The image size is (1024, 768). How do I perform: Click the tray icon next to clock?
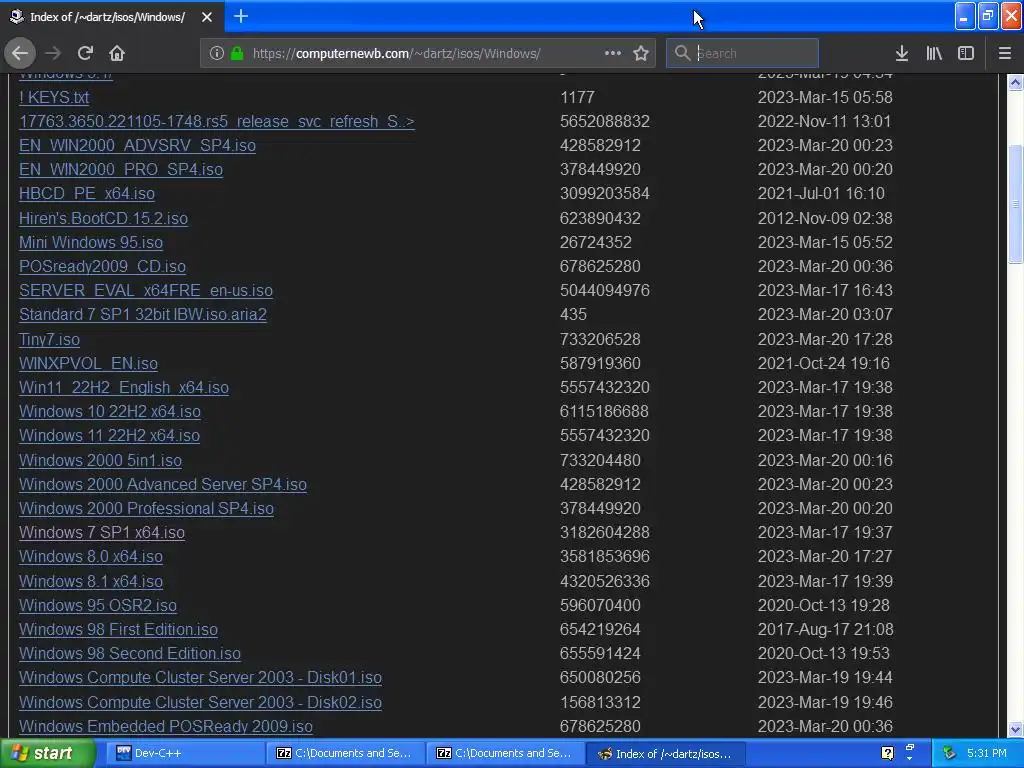coord(949,753)
